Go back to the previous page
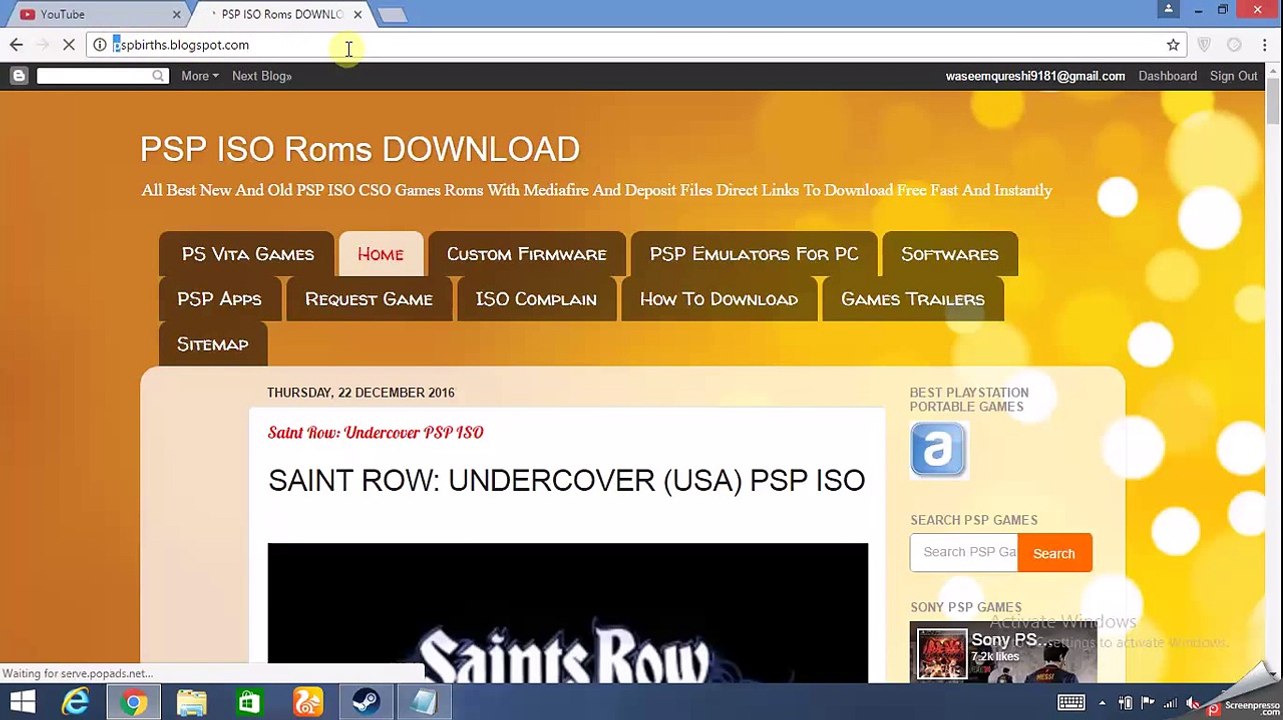The height and width of the screenshot is (720, 1283). [x=16, y=45]
